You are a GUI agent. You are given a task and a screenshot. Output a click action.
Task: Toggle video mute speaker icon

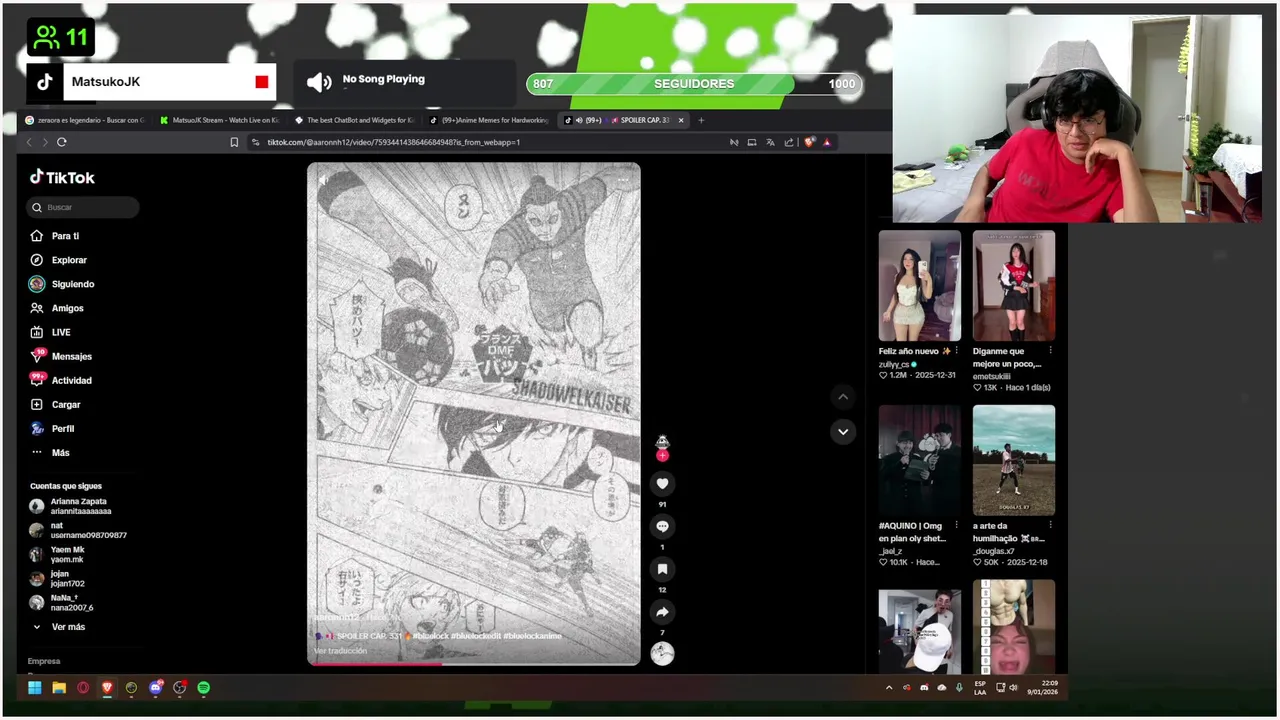pos(323,180)
